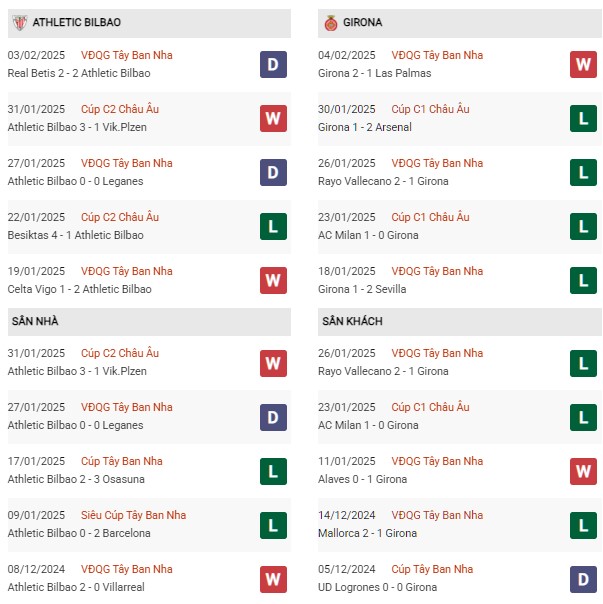Viewport: 603px width, 604px height.
Task: Click the D badge for UD Logrones match
Action: (583, 579)
